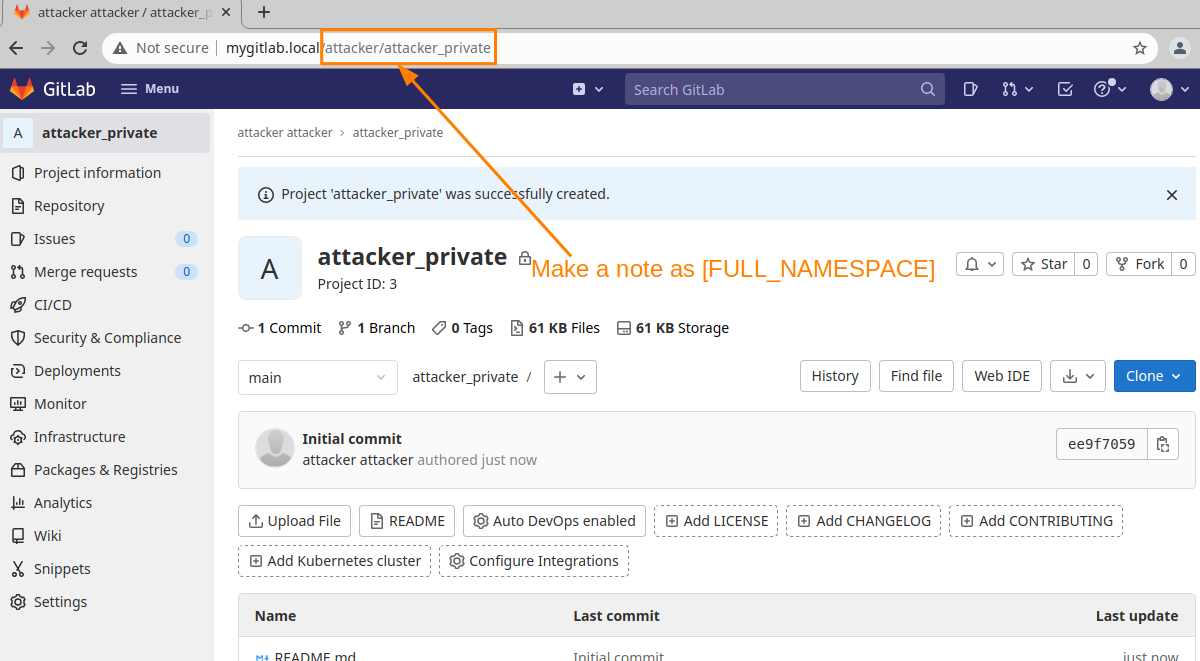1200x661 pixels.
Task: Expand the Clone dropdown button
Action: coord(1154,376)
